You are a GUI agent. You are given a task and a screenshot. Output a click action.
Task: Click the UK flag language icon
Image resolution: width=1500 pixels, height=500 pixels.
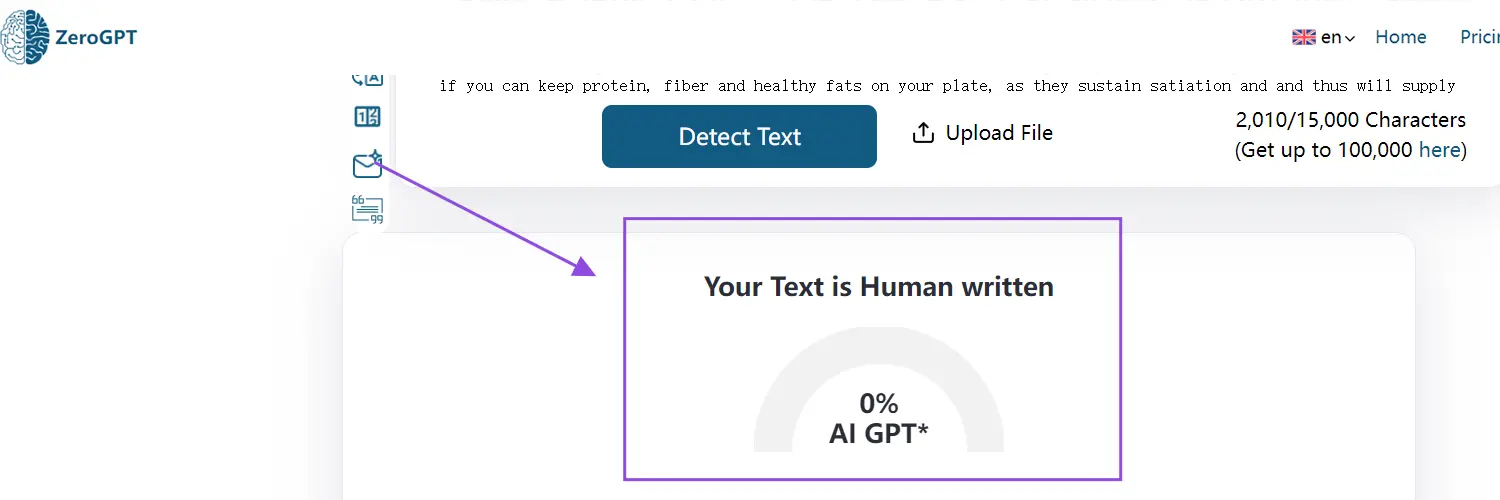pos(1304,37)
